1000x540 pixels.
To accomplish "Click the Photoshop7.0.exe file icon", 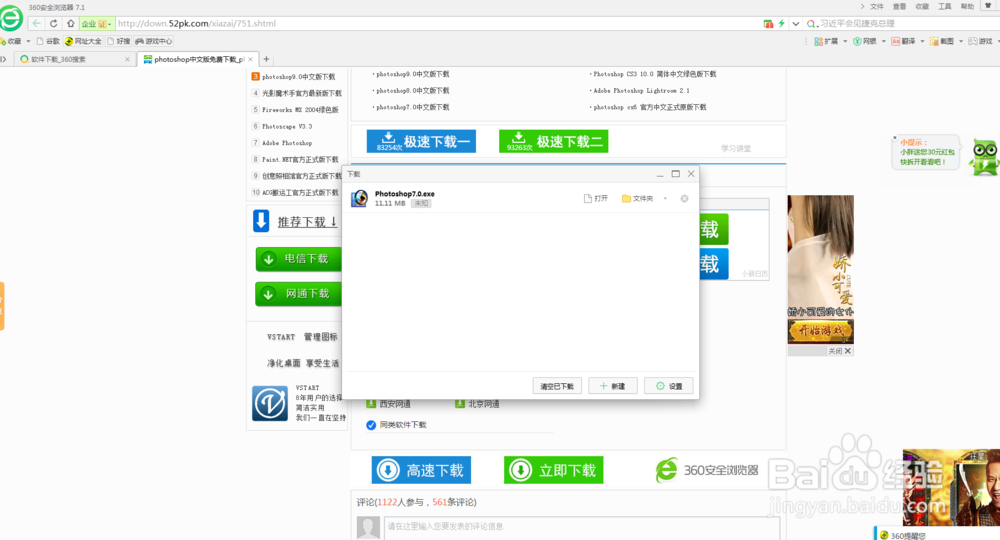I will click(360, 198).
